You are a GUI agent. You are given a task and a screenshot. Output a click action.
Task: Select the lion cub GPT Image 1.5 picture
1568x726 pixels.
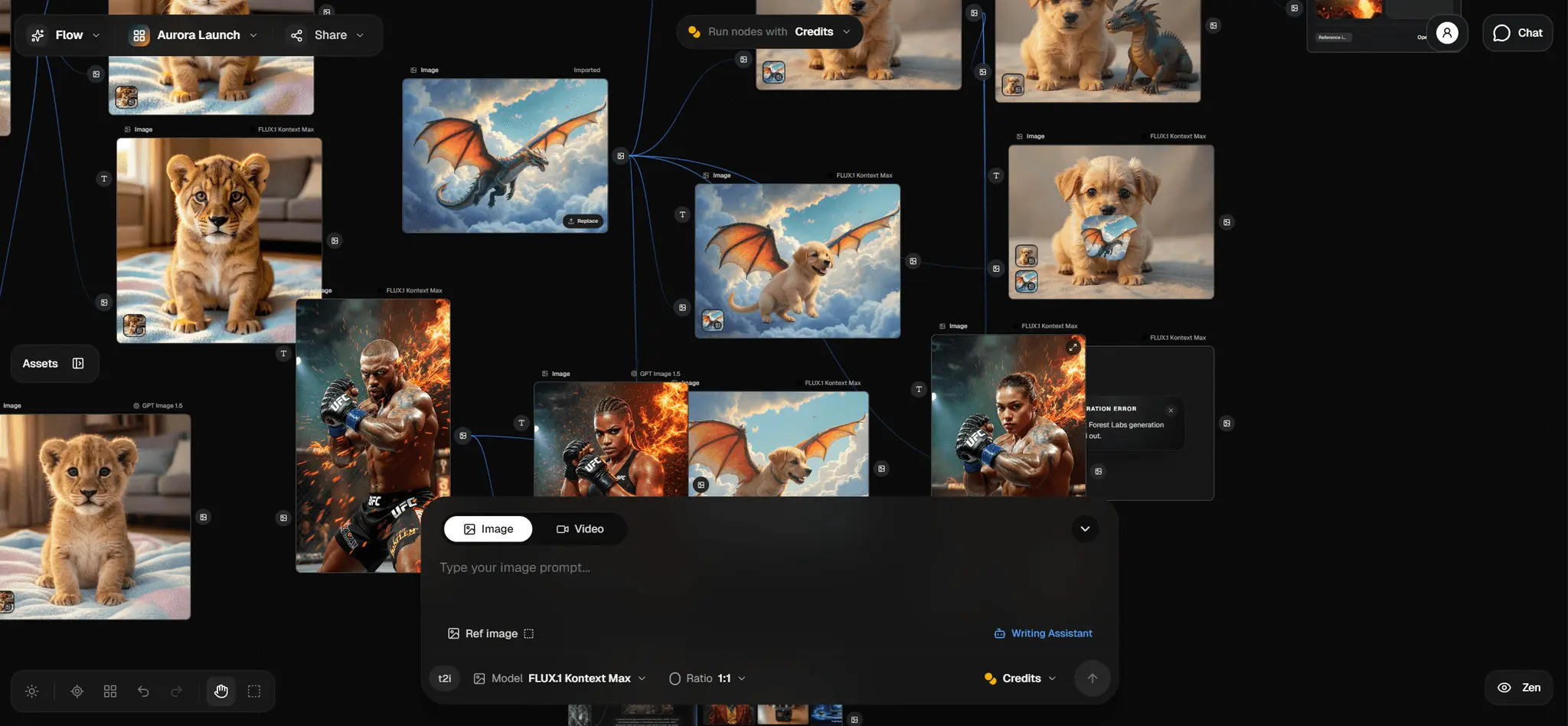point(95,516)
